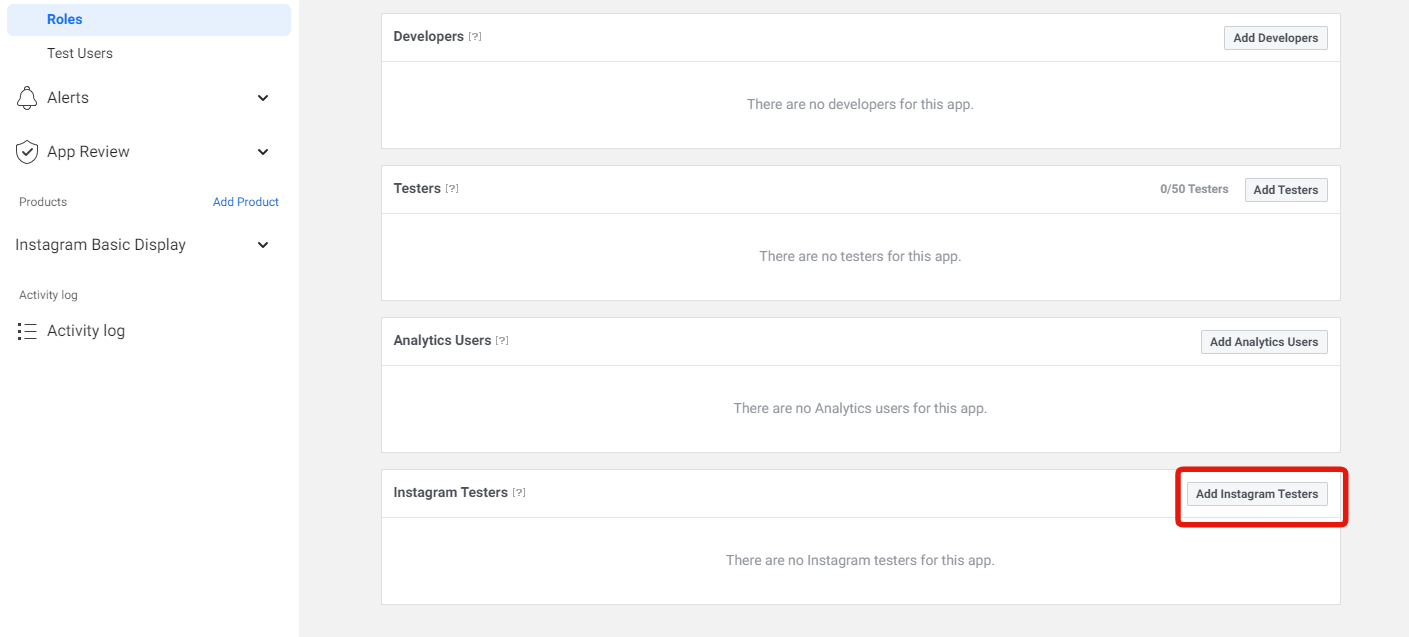
Task: Open Test Users from the sidebar
Action: pos(80,52)
